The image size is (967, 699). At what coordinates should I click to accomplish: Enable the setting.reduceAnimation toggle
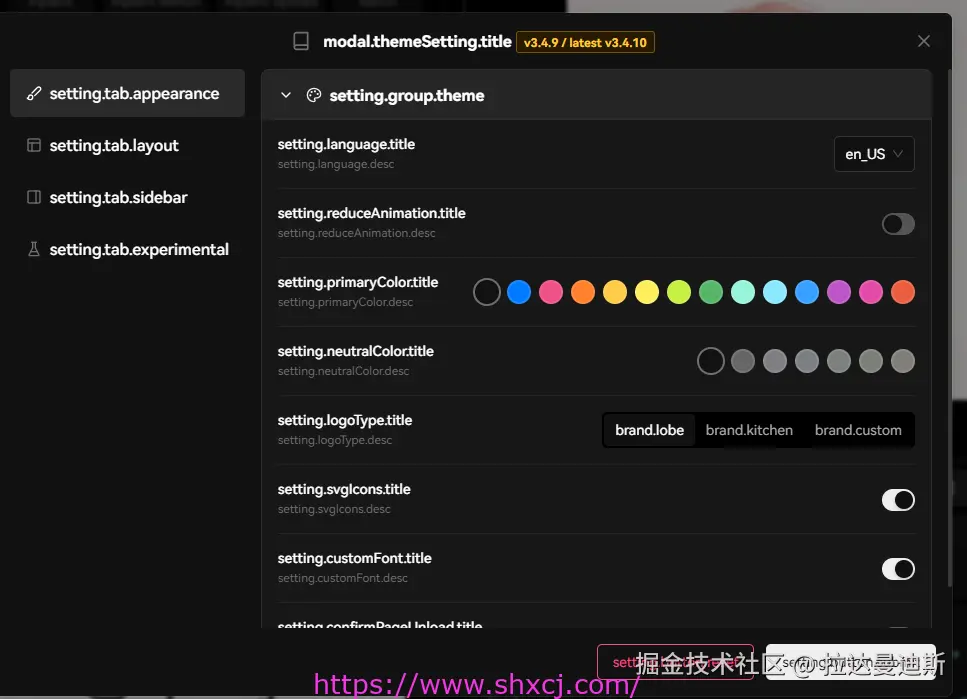click(898, 223)
